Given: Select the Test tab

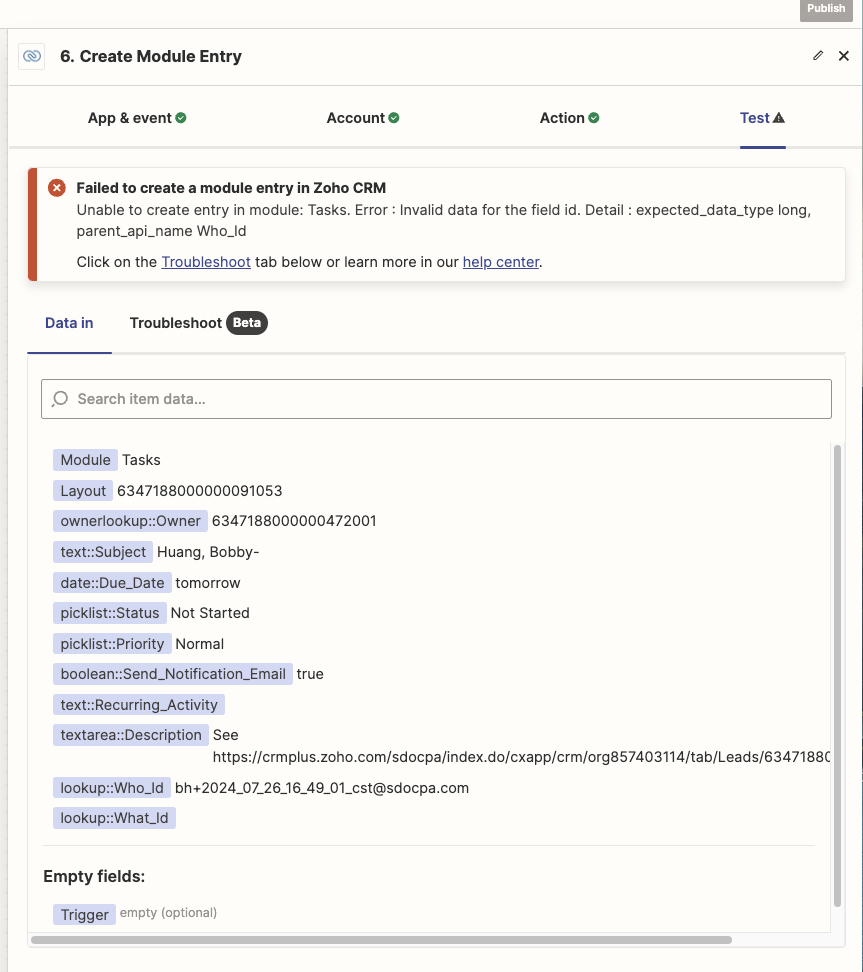Looking at the screenshot, I should pyautogui.click(x=762, y=118).
